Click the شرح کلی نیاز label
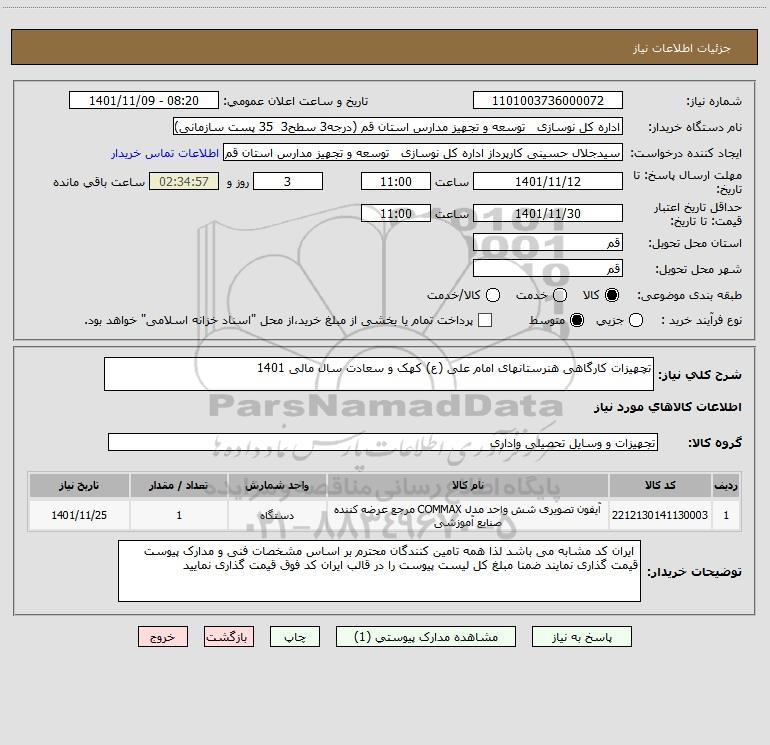The image size is (770, 745). [700, 375]
